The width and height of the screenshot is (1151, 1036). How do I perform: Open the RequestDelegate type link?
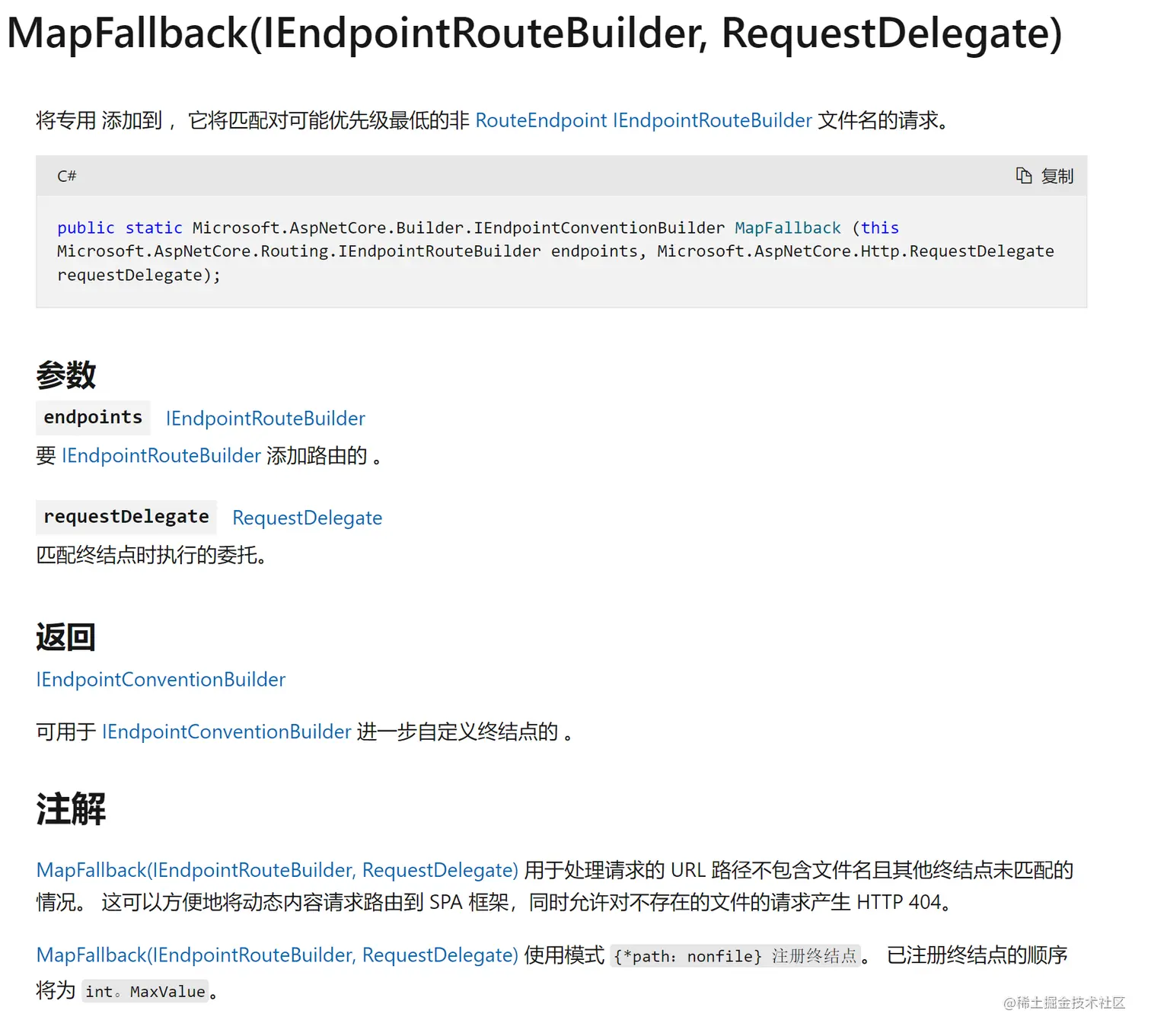click(x=308, y=518)
